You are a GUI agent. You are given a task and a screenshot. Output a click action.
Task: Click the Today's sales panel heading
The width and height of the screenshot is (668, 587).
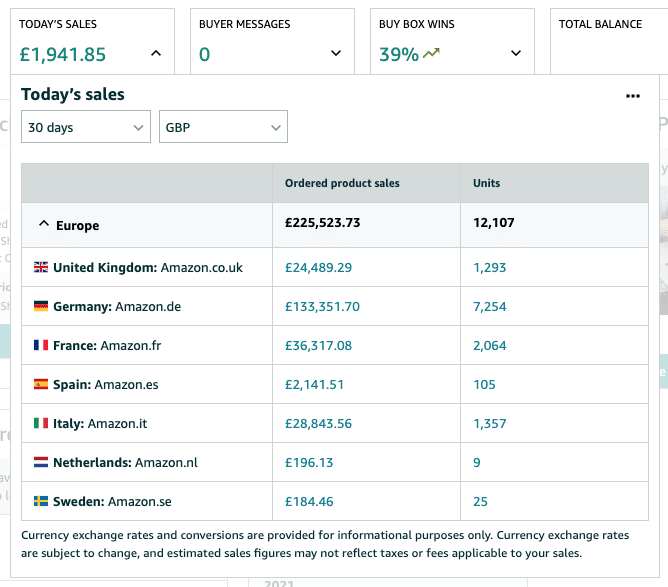[73, 94]
